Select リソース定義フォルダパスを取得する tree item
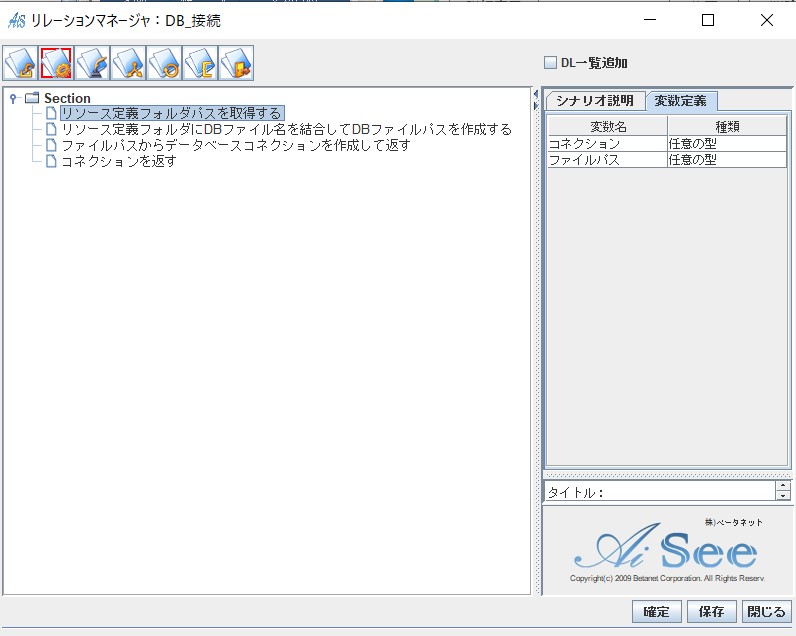 (172, 113)
